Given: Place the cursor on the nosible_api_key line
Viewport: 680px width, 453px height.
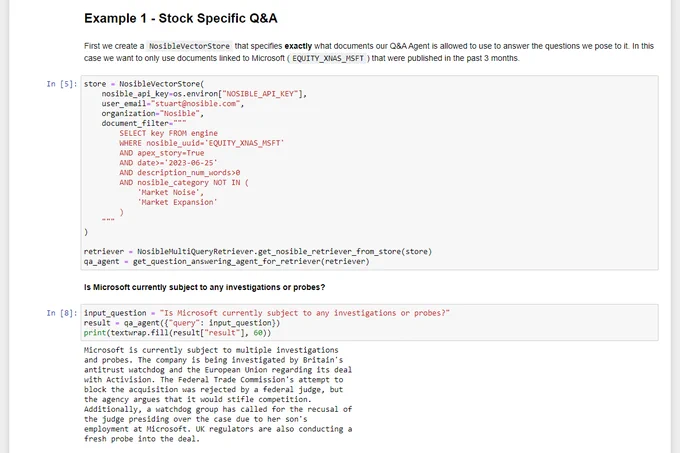Looking at the screenshot, I should (x=204, y=94).
